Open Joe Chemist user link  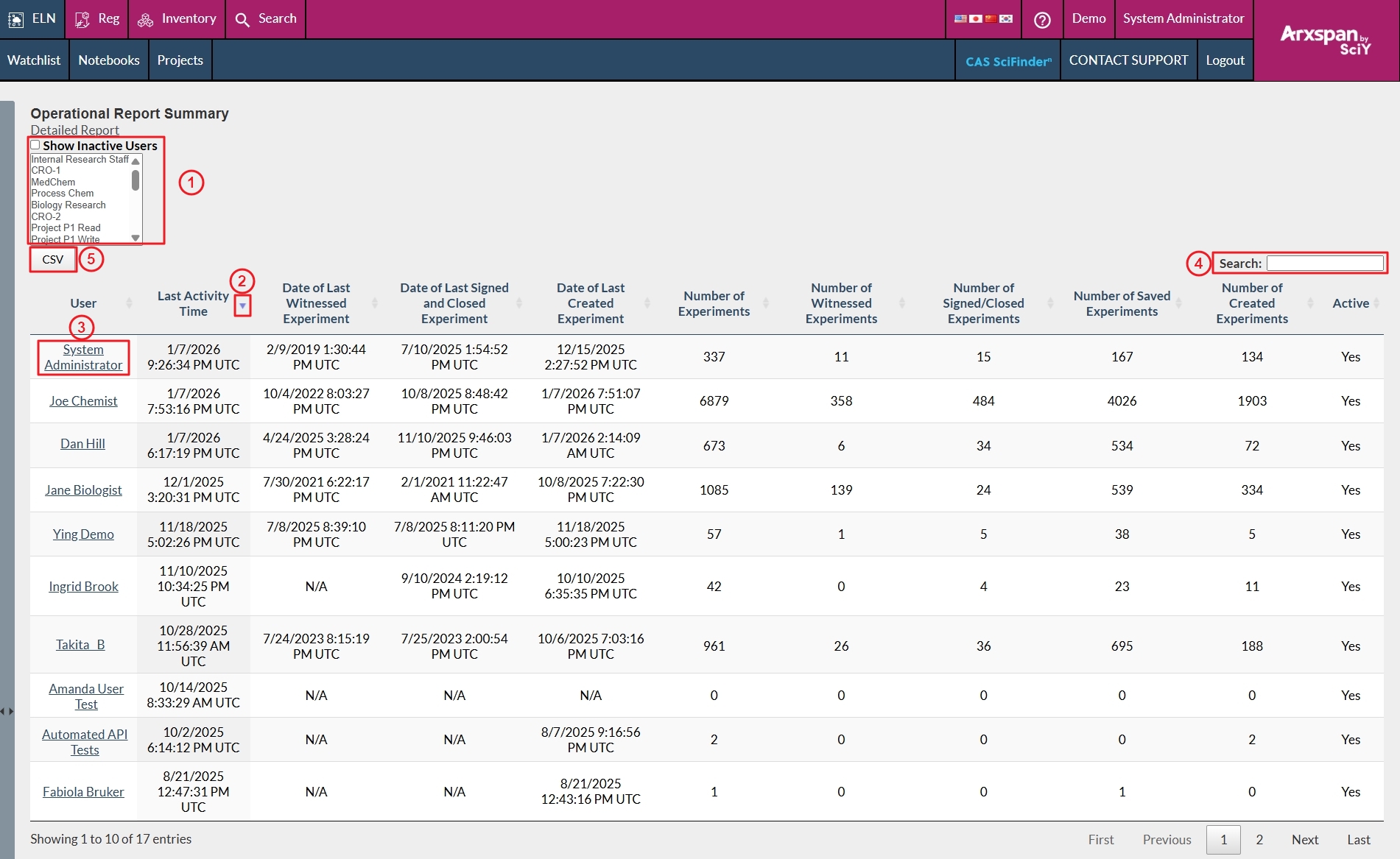83,401
